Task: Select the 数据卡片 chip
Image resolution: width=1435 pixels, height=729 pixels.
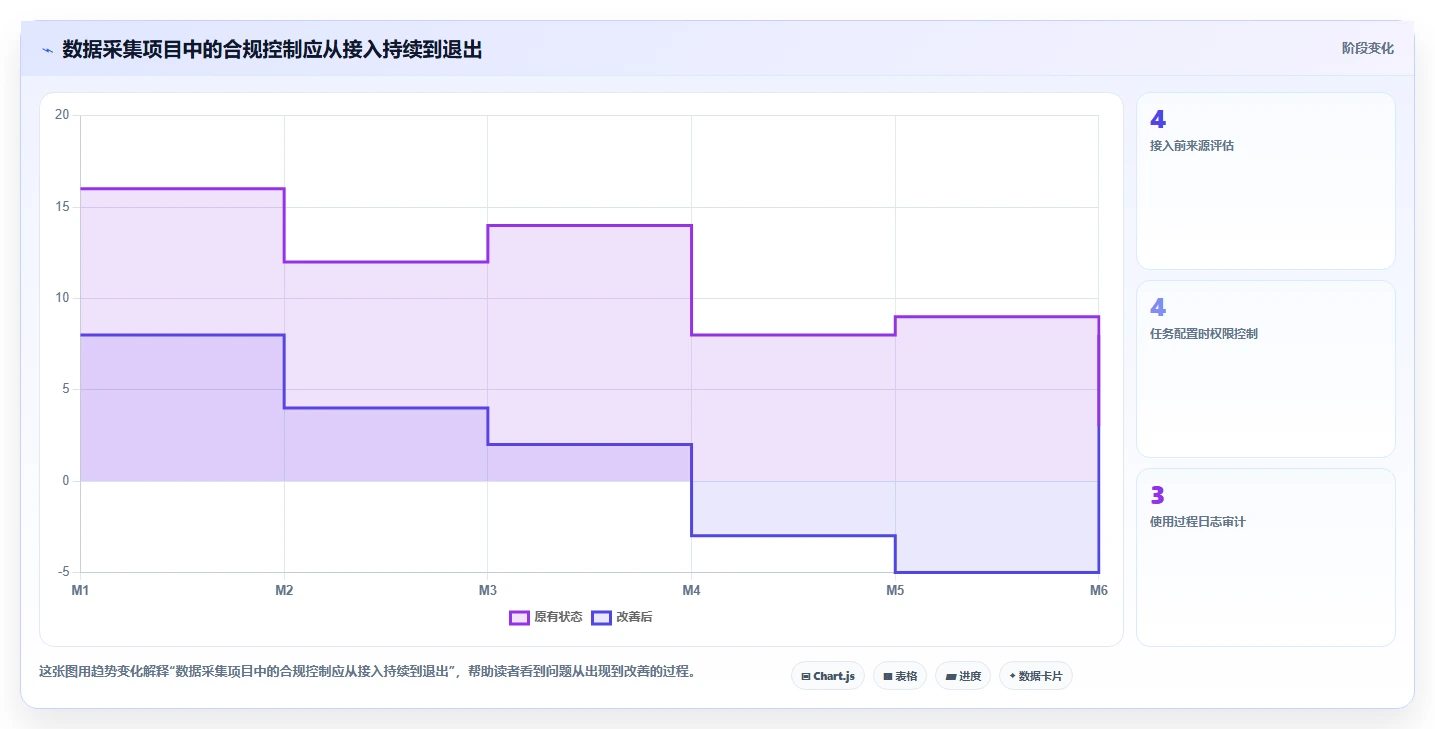Action: click(1035, 676)
